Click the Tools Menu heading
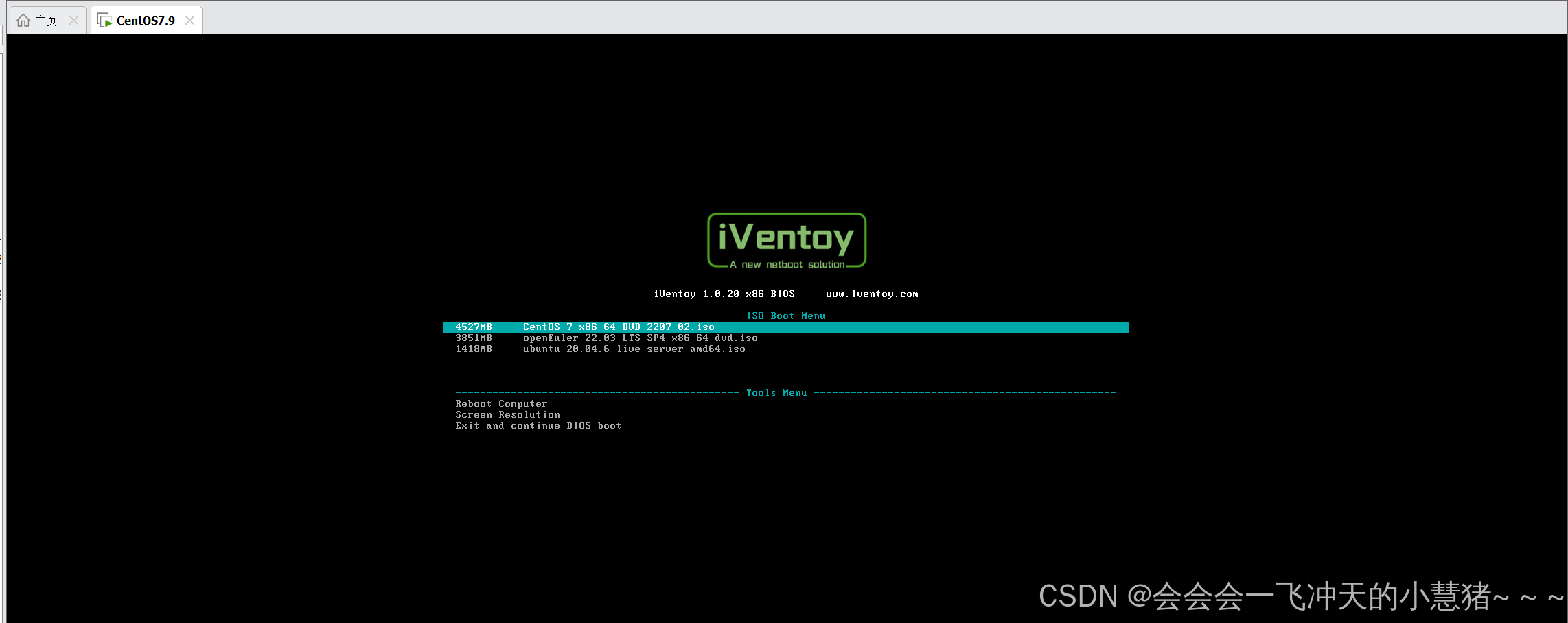 [776, 393]
